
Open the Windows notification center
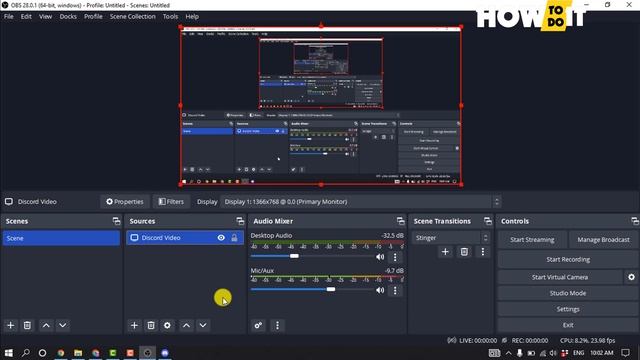[x=625, y=353]
